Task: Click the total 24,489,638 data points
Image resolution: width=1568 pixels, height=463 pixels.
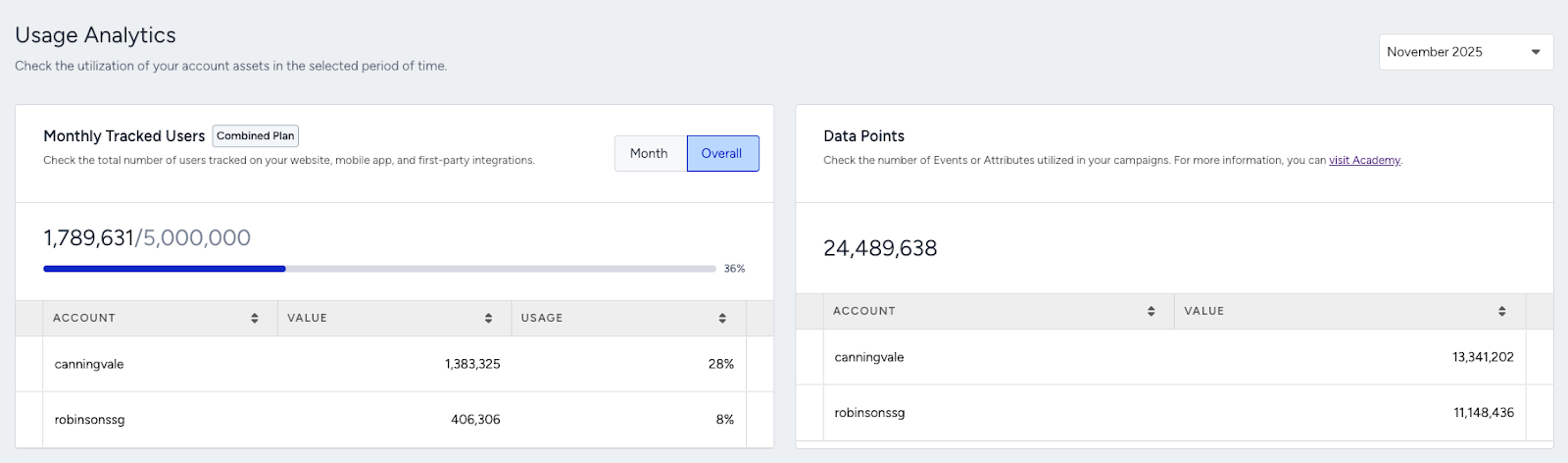Action: tap(880, 248)
